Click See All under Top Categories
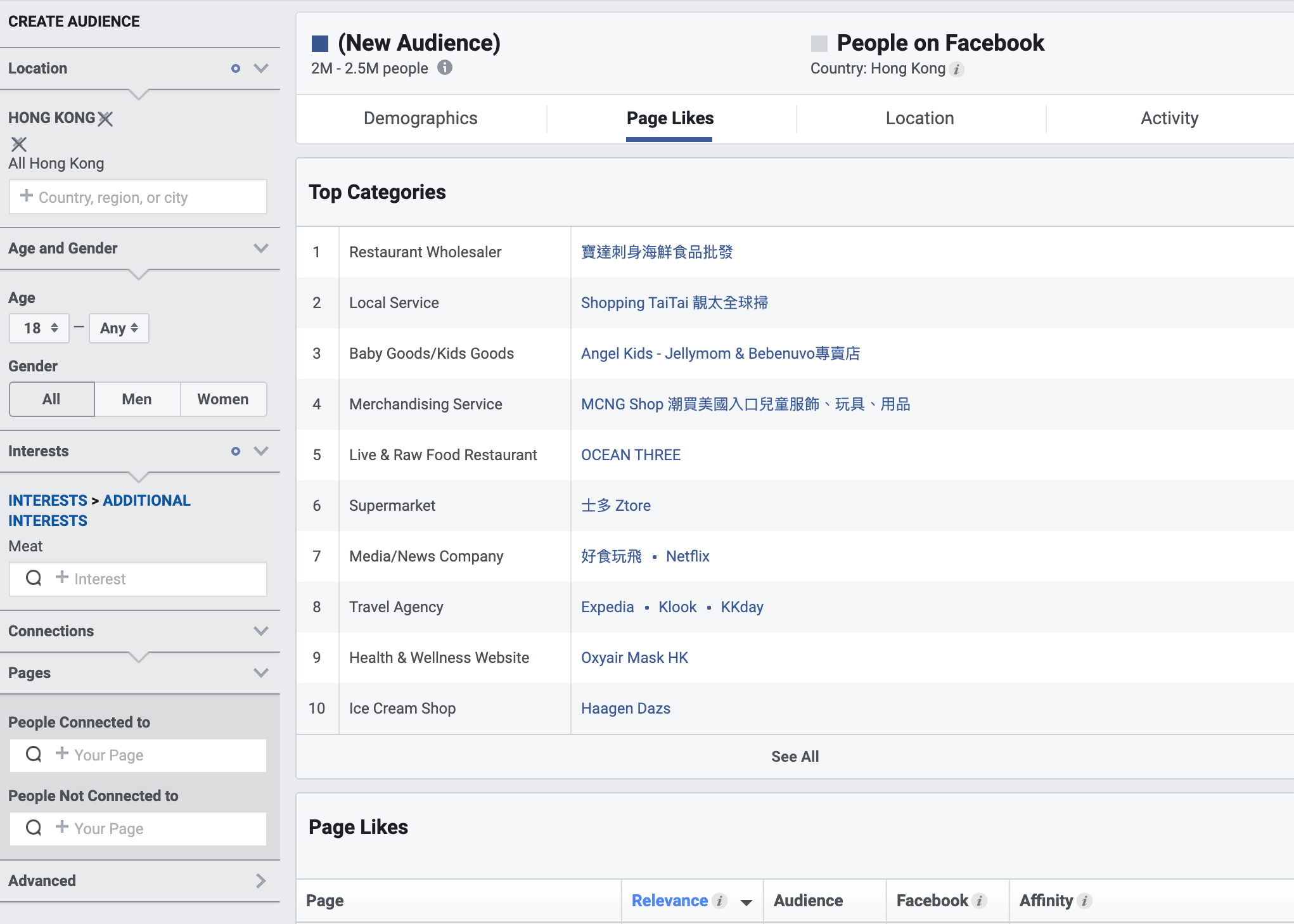Image resolution: width=1294 pixels, height=924 pixels. [795, 757]
